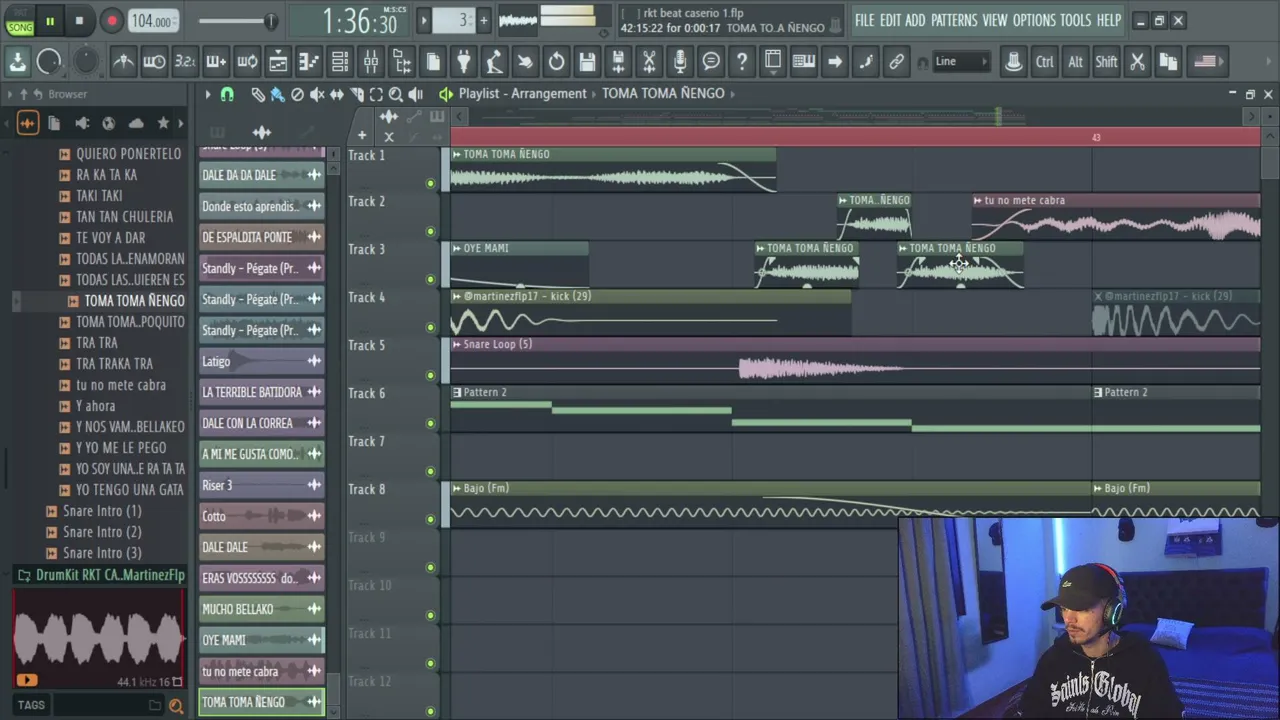Open the language flag dropdown
Screen dimensions: 1280x720
[x=1206, y=62]
